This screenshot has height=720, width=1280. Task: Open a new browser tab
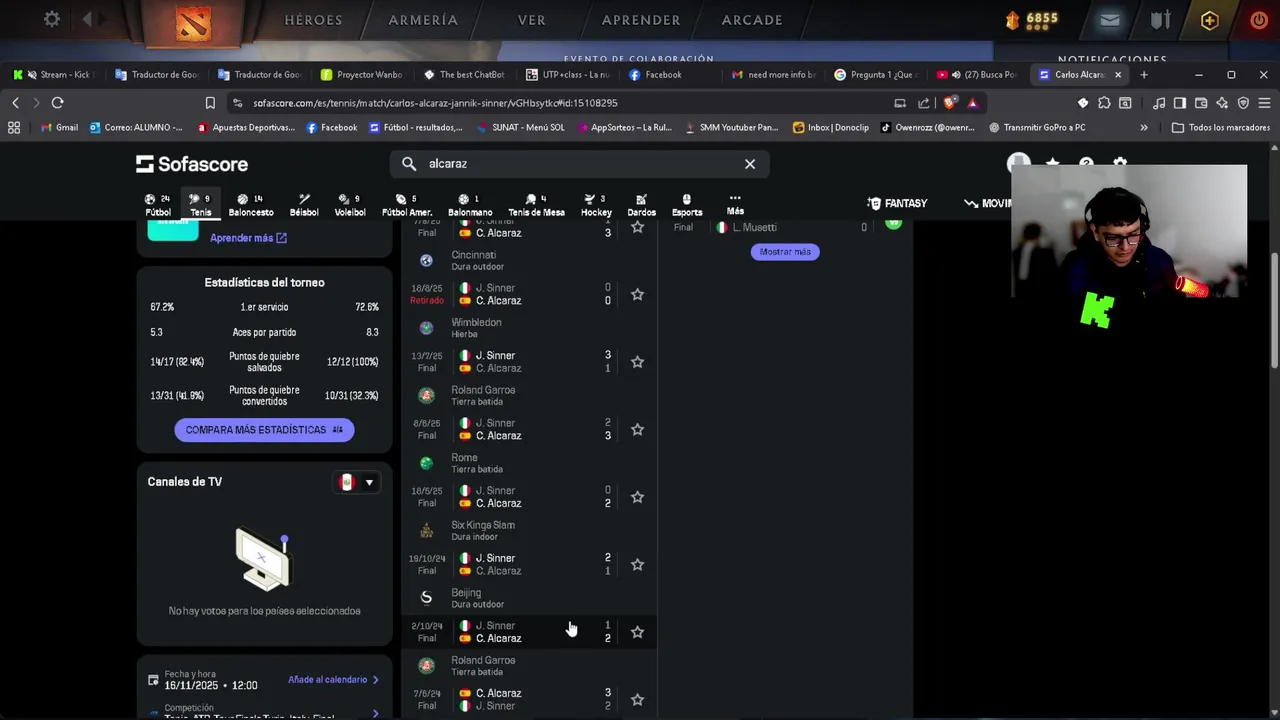point(1144,74)
